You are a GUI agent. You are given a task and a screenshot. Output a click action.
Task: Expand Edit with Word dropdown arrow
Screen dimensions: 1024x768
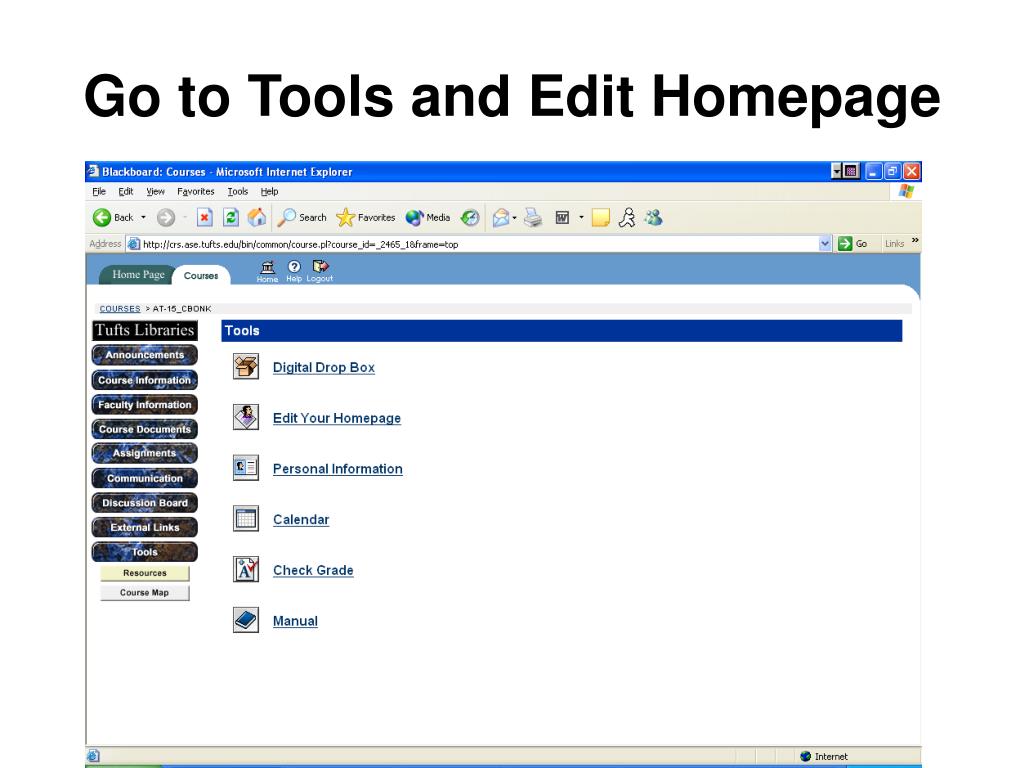581,217
